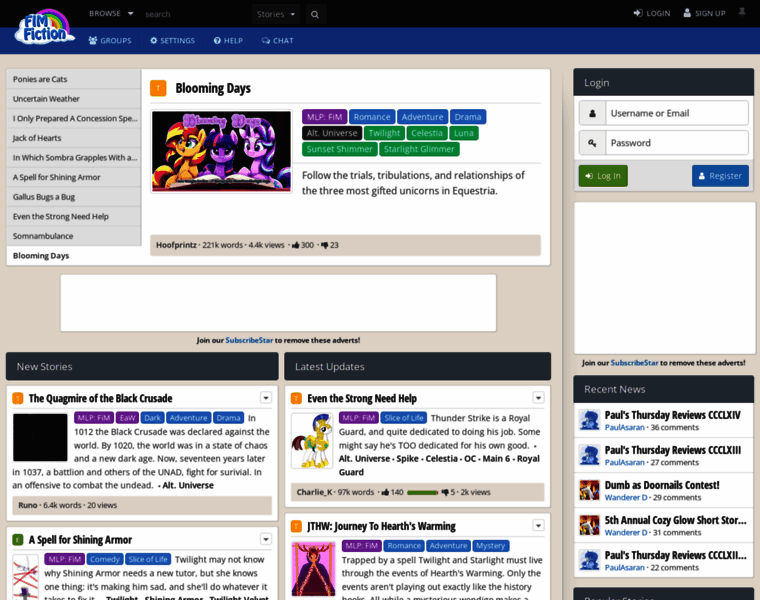Viewport: 760px width, 600px height.
Task: Click the Username or Email field
Action: click(677, 113)
